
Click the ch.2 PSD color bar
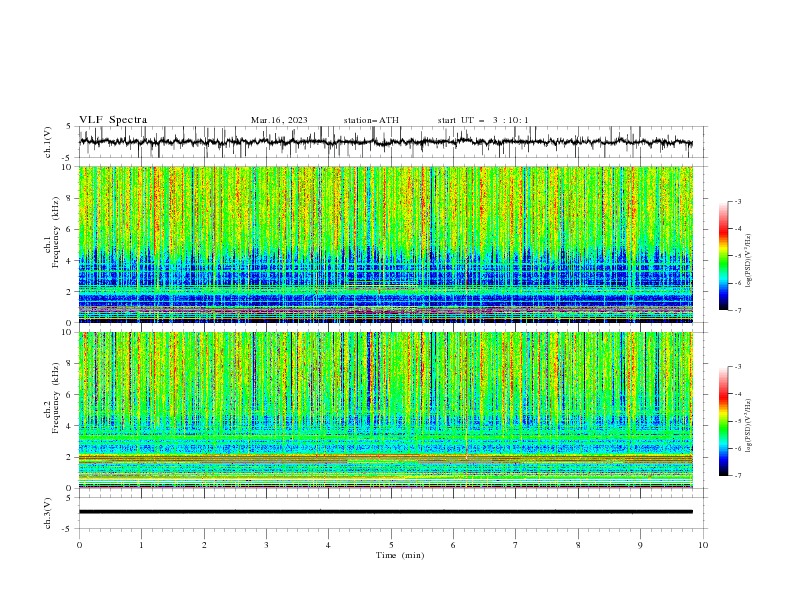[724, 421]
